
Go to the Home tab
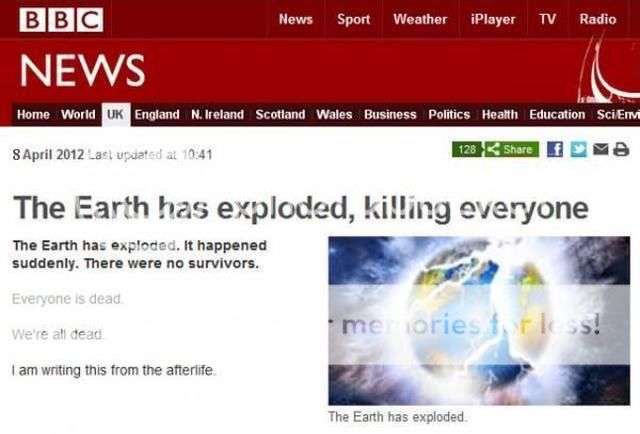[x=33, y=114]
